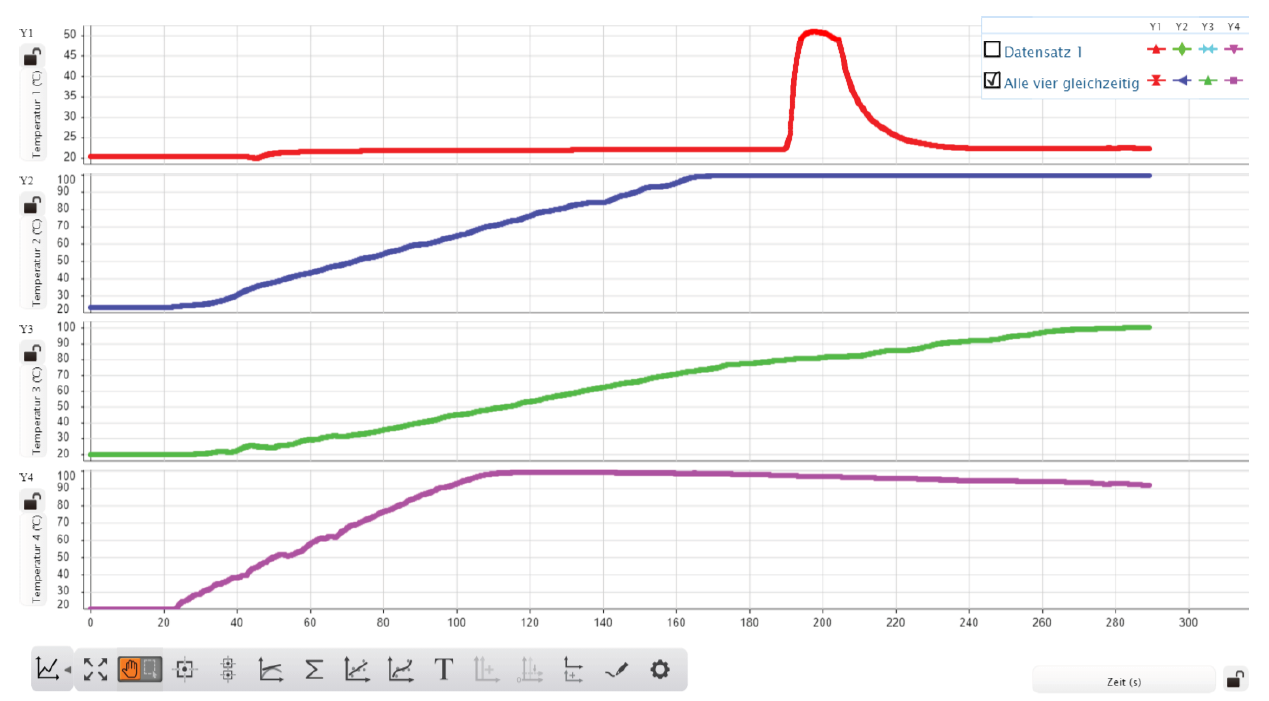Open graph properties gear icon
Viewport: 1269px width, 701px height.
click(659, 669)
